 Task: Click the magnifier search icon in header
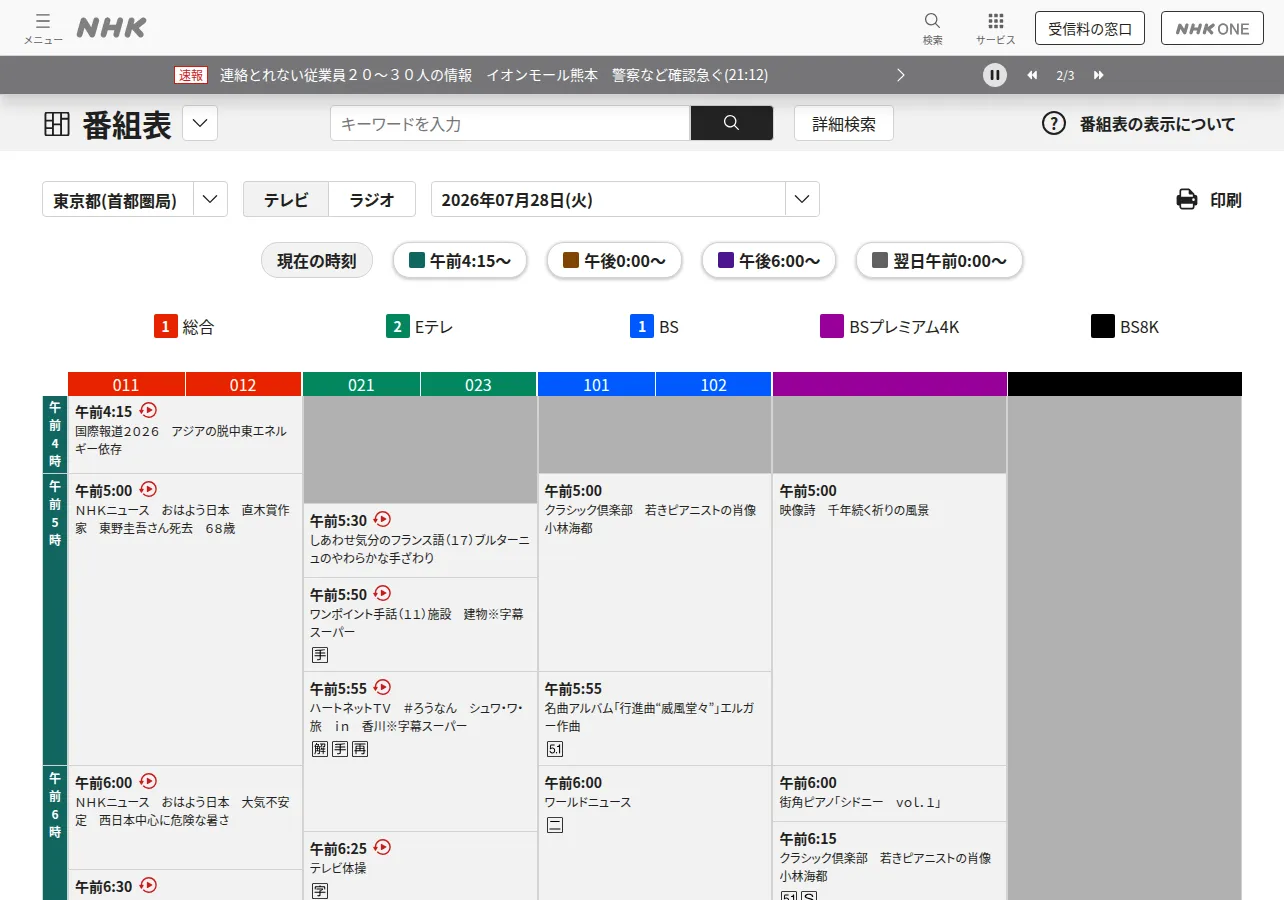click(932, 21)
